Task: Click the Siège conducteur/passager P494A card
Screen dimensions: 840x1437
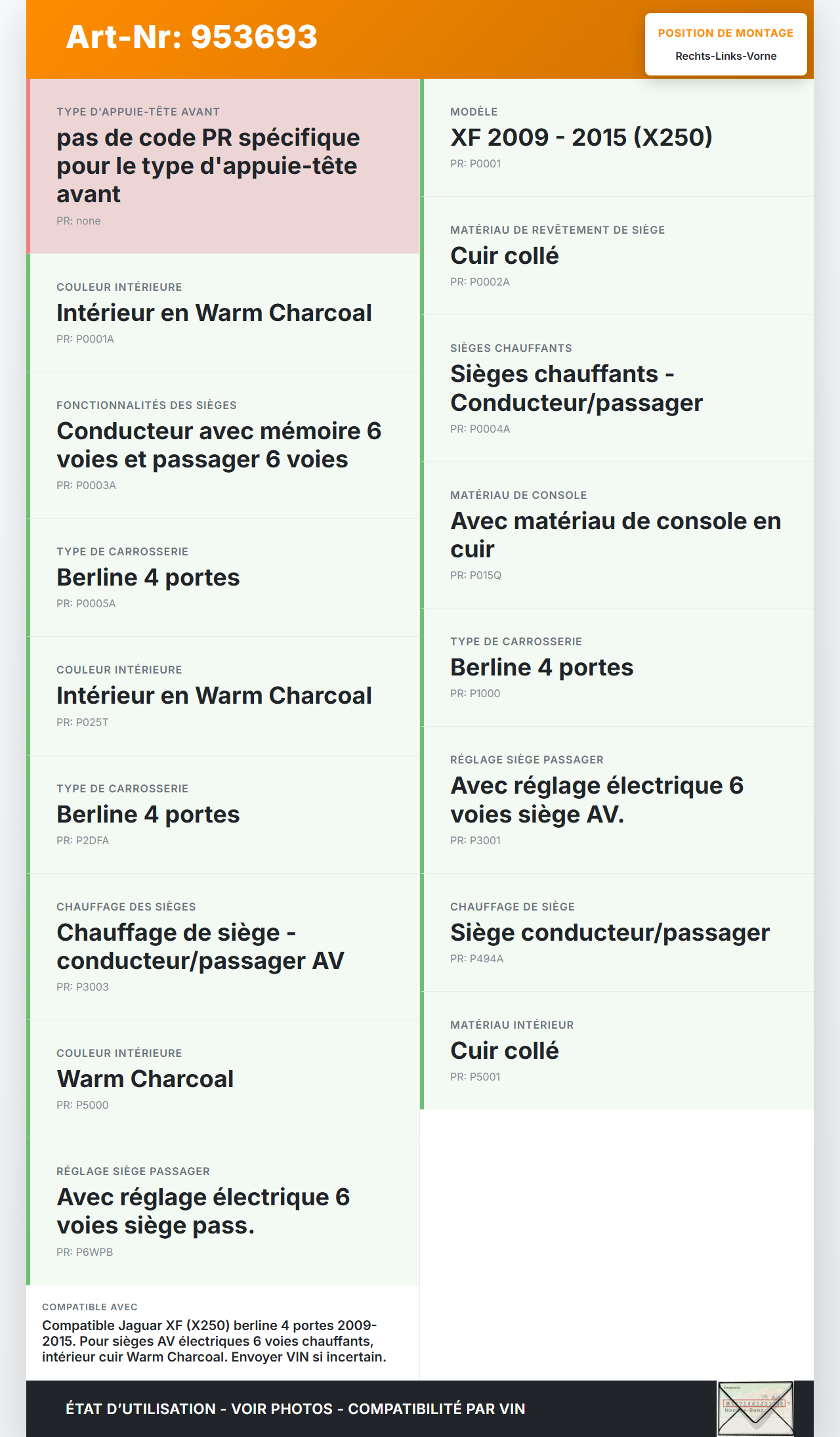Action: pos(618,932)
